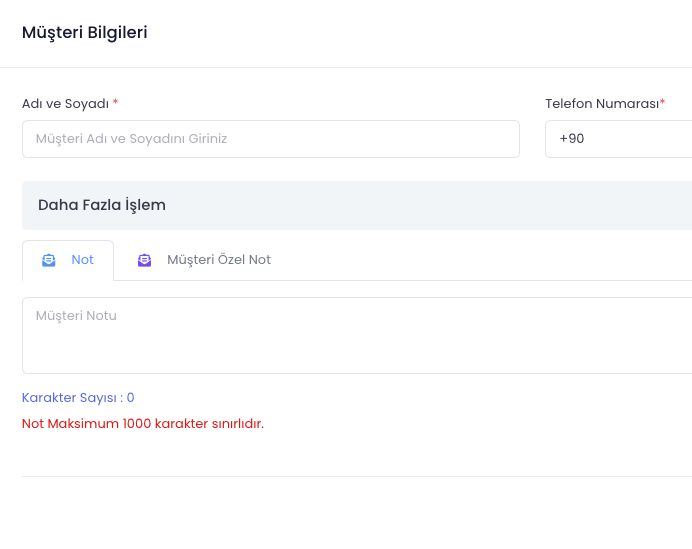Click the red 1000 karakter limit warning
This screenshot has height=549, width=692.
[143, 424]
